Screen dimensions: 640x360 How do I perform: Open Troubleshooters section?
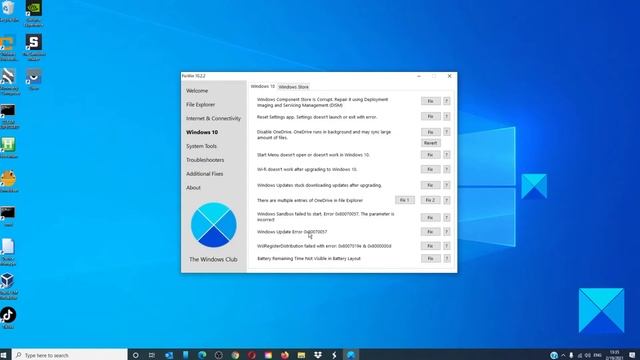click(205, 160)
